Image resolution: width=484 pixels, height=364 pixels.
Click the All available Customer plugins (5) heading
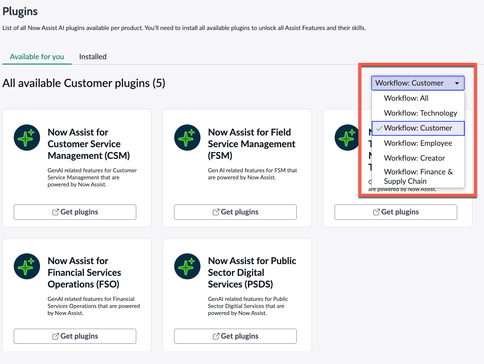tap(84, 83)
